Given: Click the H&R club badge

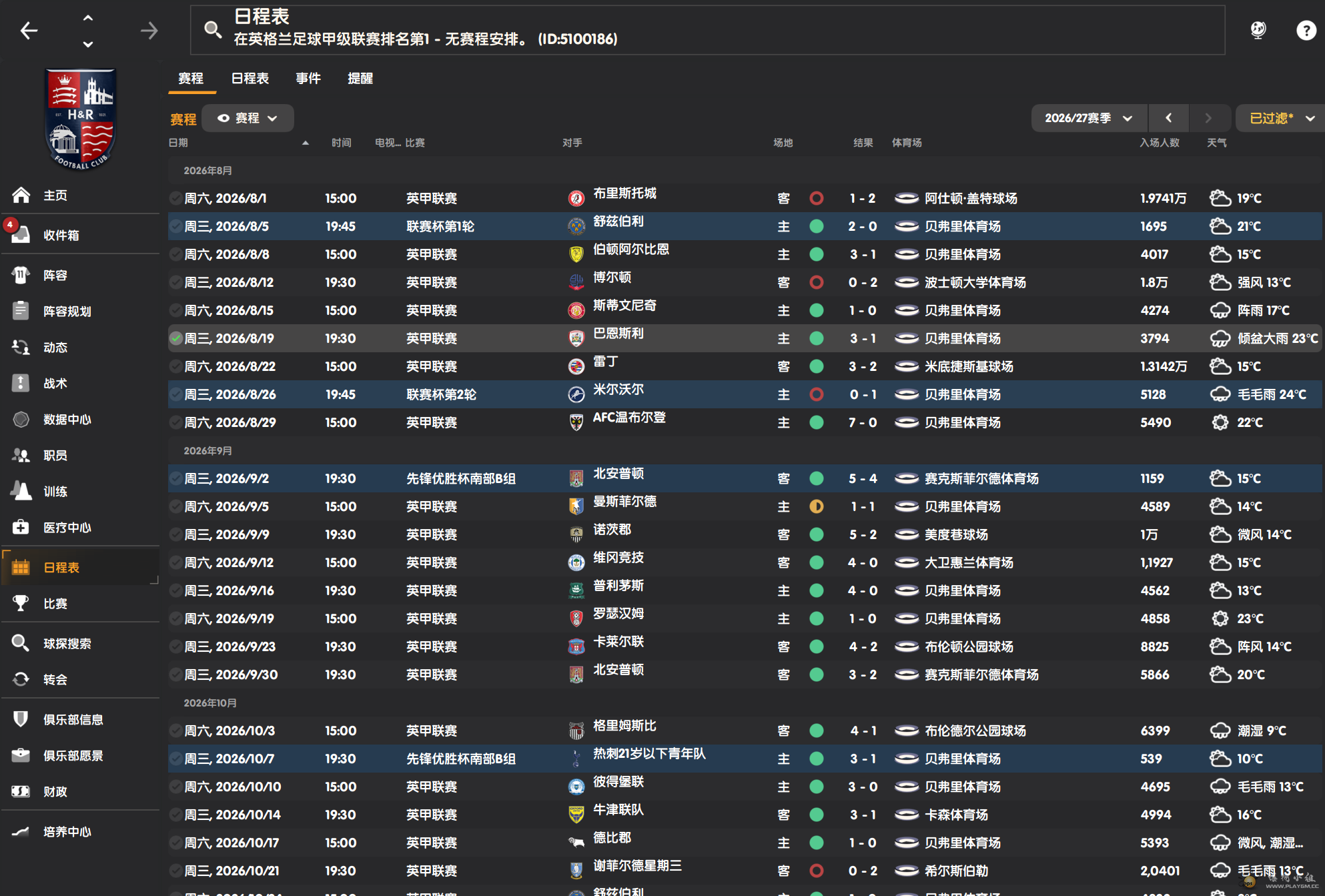Looking at the screenshot, I should point(81,119).
